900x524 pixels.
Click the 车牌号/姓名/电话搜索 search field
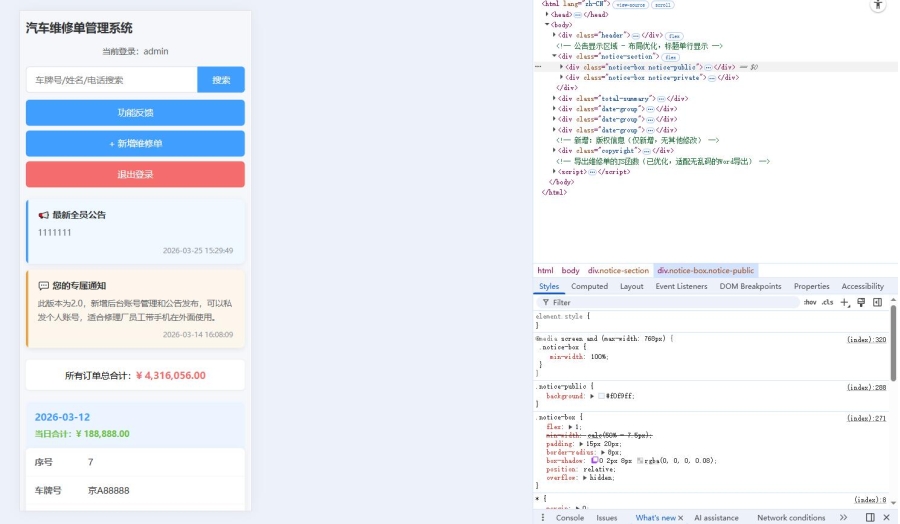pos(111,80)
